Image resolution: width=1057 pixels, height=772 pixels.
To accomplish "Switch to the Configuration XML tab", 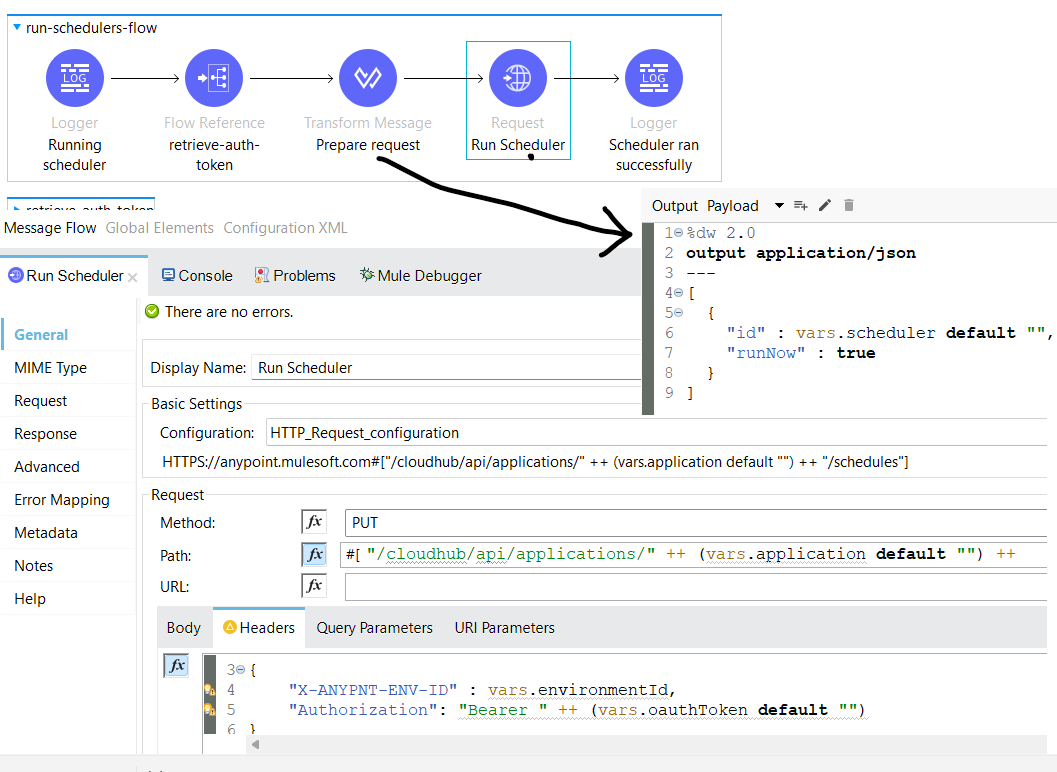I will [285, 227].
